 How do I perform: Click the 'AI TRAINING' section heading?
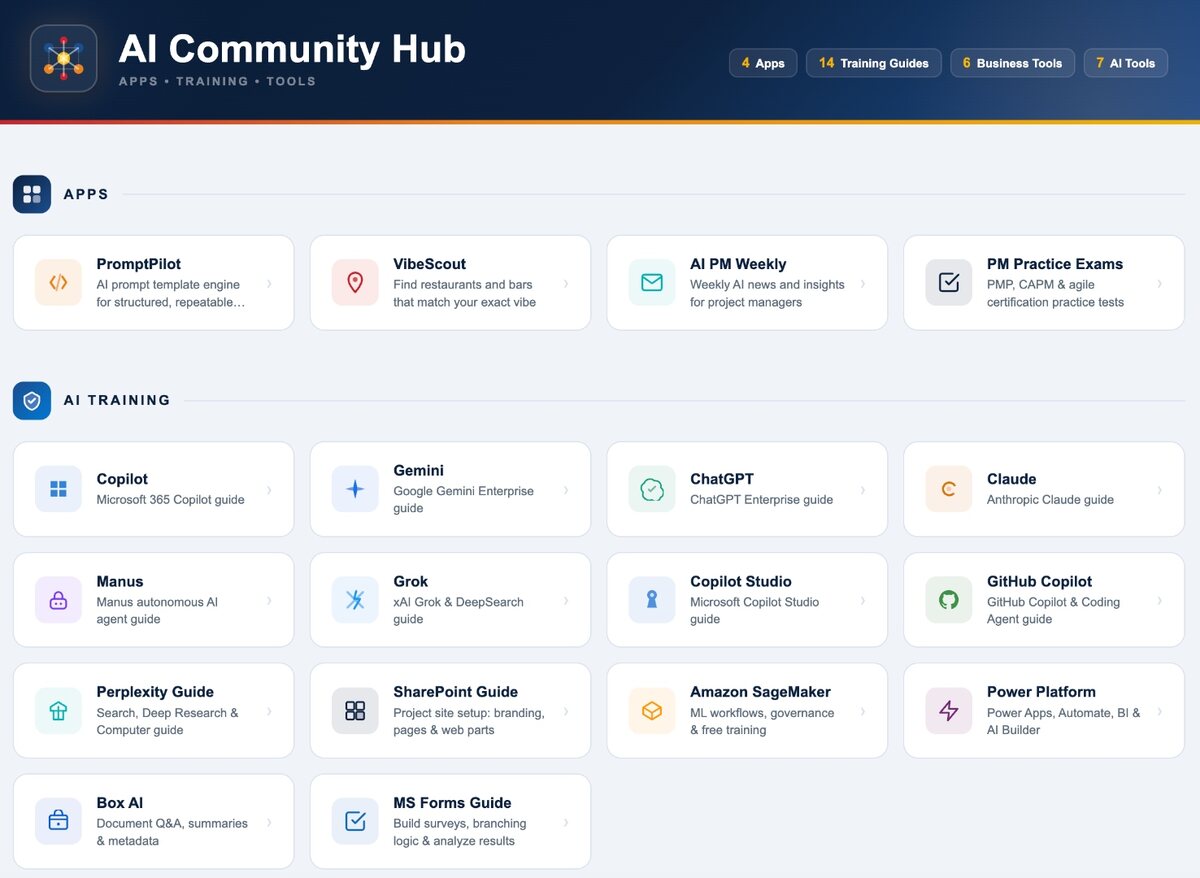pyautogui.click(x=117, y=400)
